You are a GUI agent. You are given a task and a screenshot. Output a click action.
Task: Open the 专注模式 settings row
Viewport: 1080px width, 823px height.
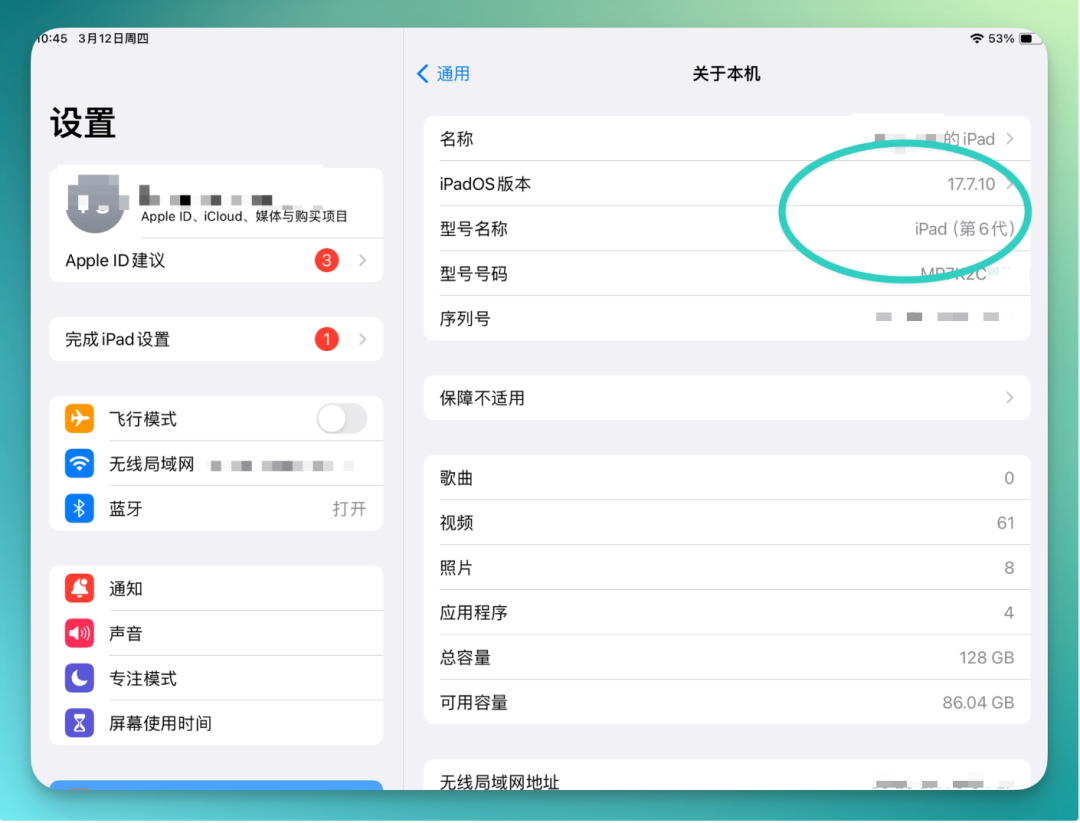pos(216,678)
